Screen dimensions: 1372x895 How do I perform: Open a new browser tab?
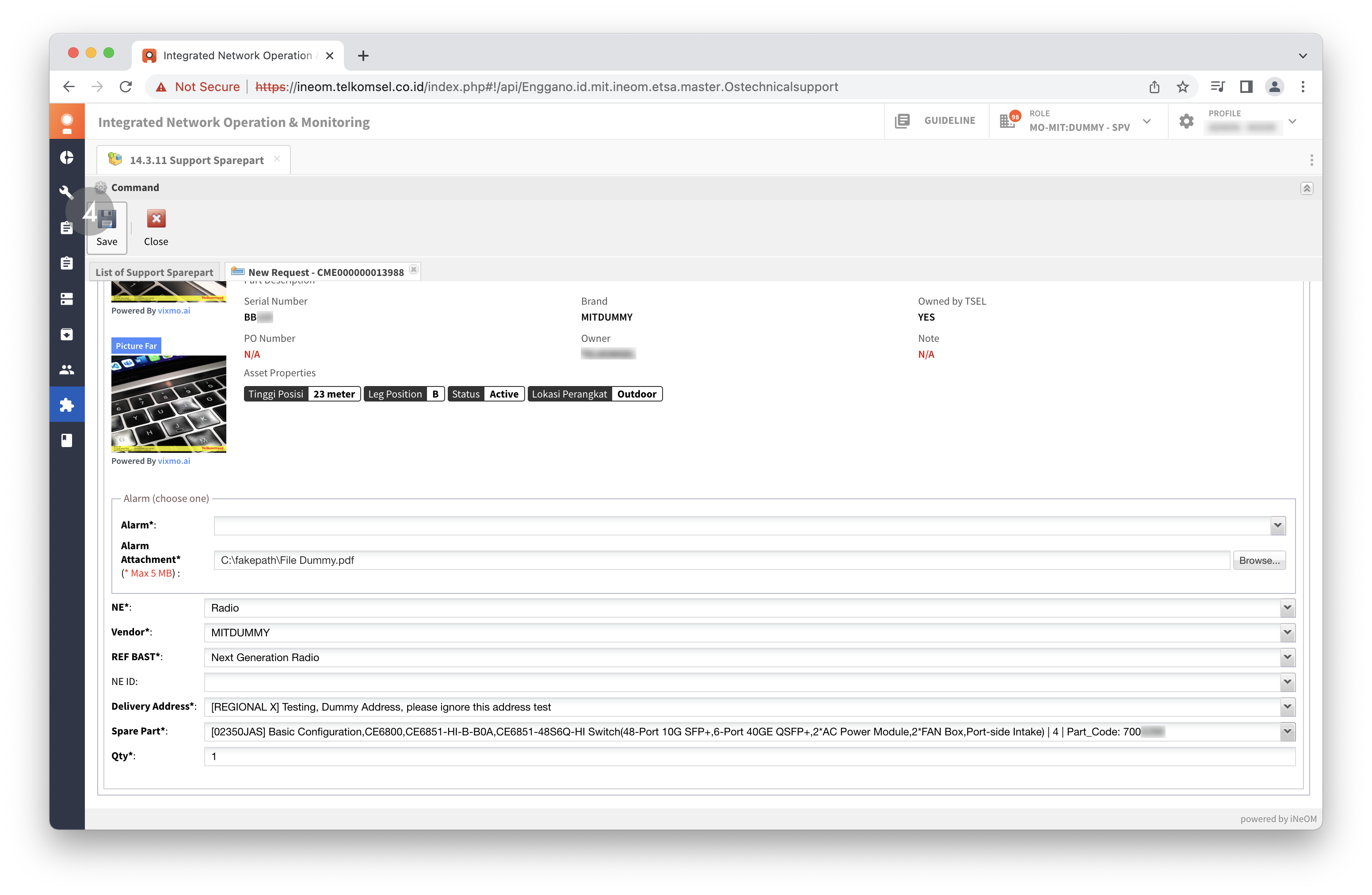[x=363, y=56]
